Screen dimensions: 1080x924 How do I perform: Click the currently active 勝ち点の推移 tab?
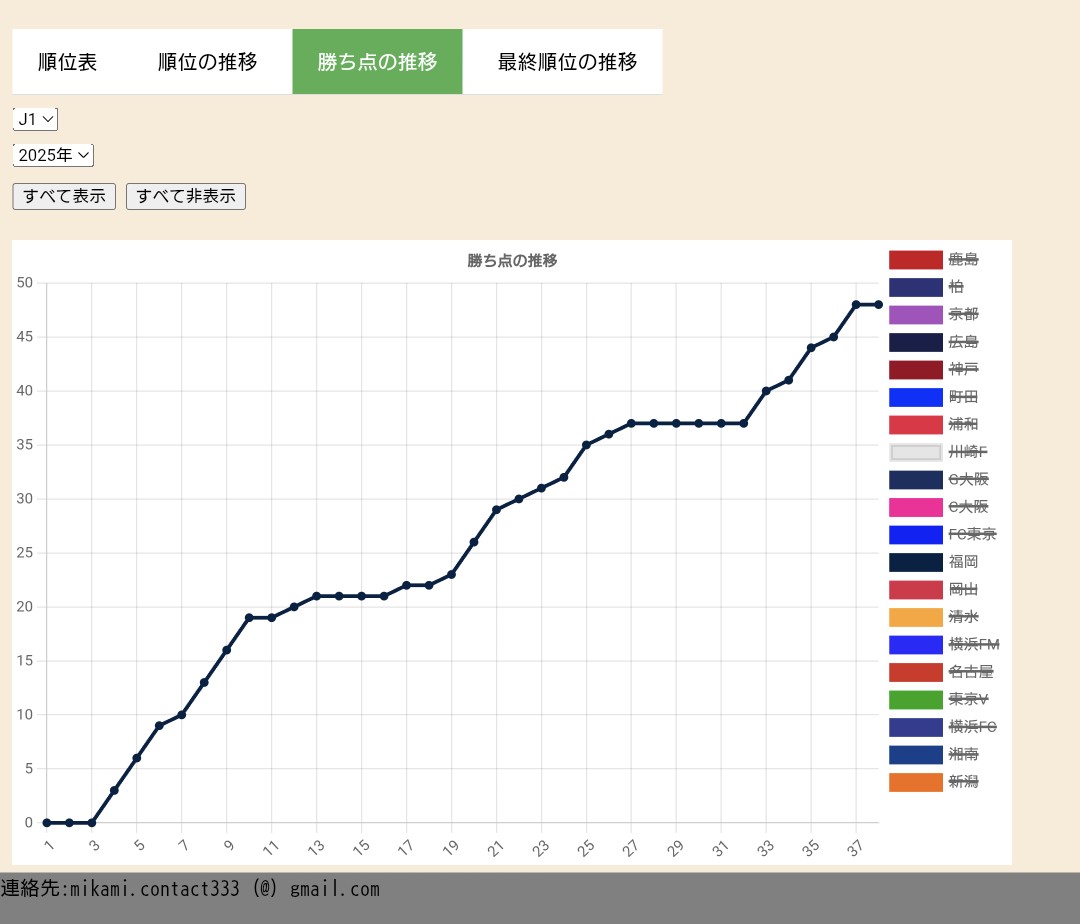[377, 62]
